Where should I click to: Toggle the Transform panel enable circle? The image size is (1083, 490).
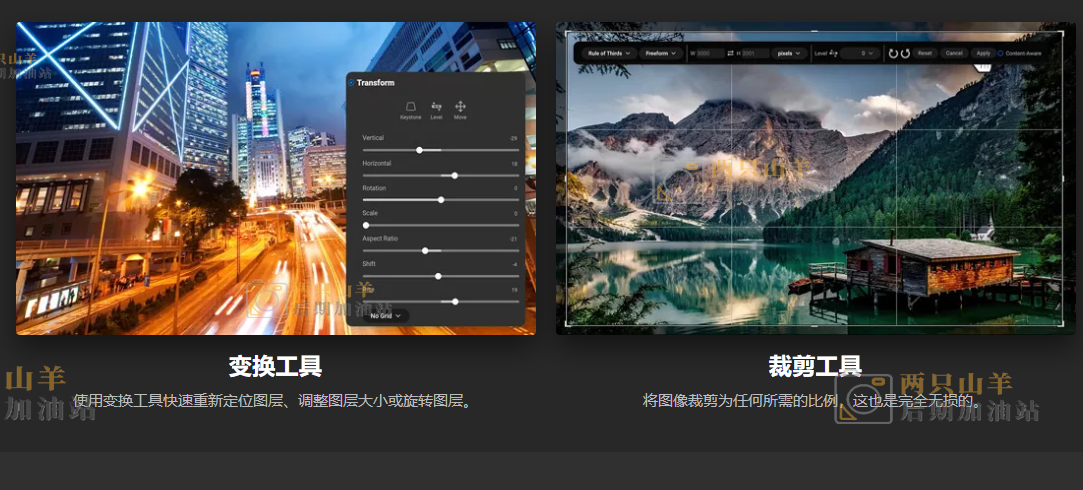coord(351,84)
